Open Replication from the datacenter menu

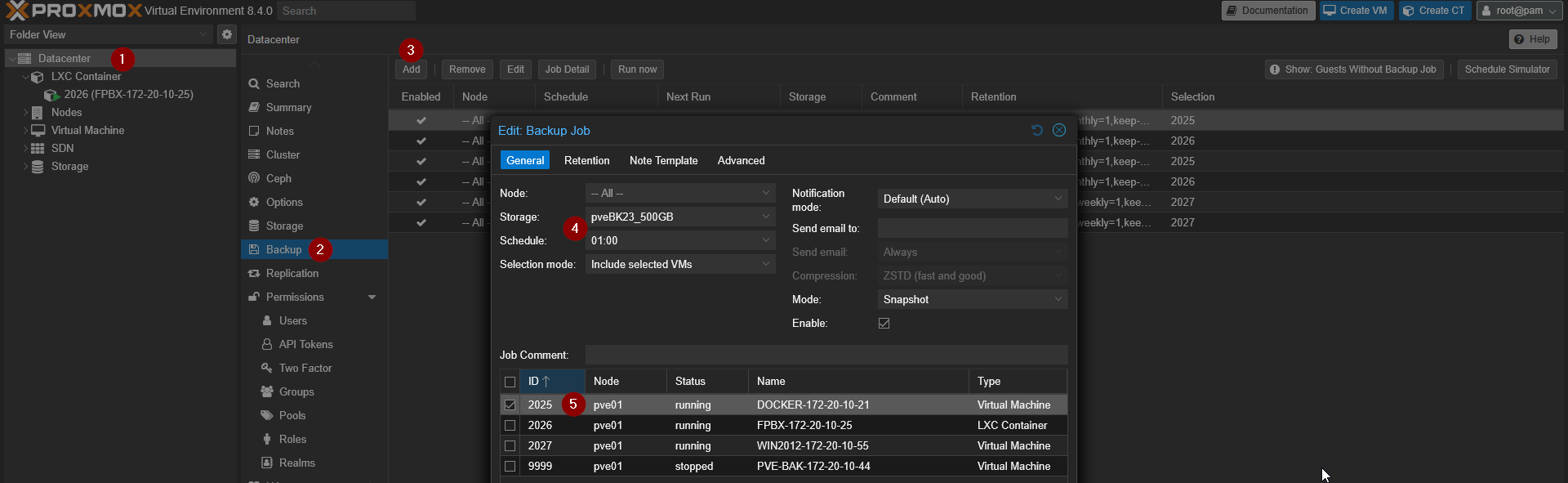(292, 273)
